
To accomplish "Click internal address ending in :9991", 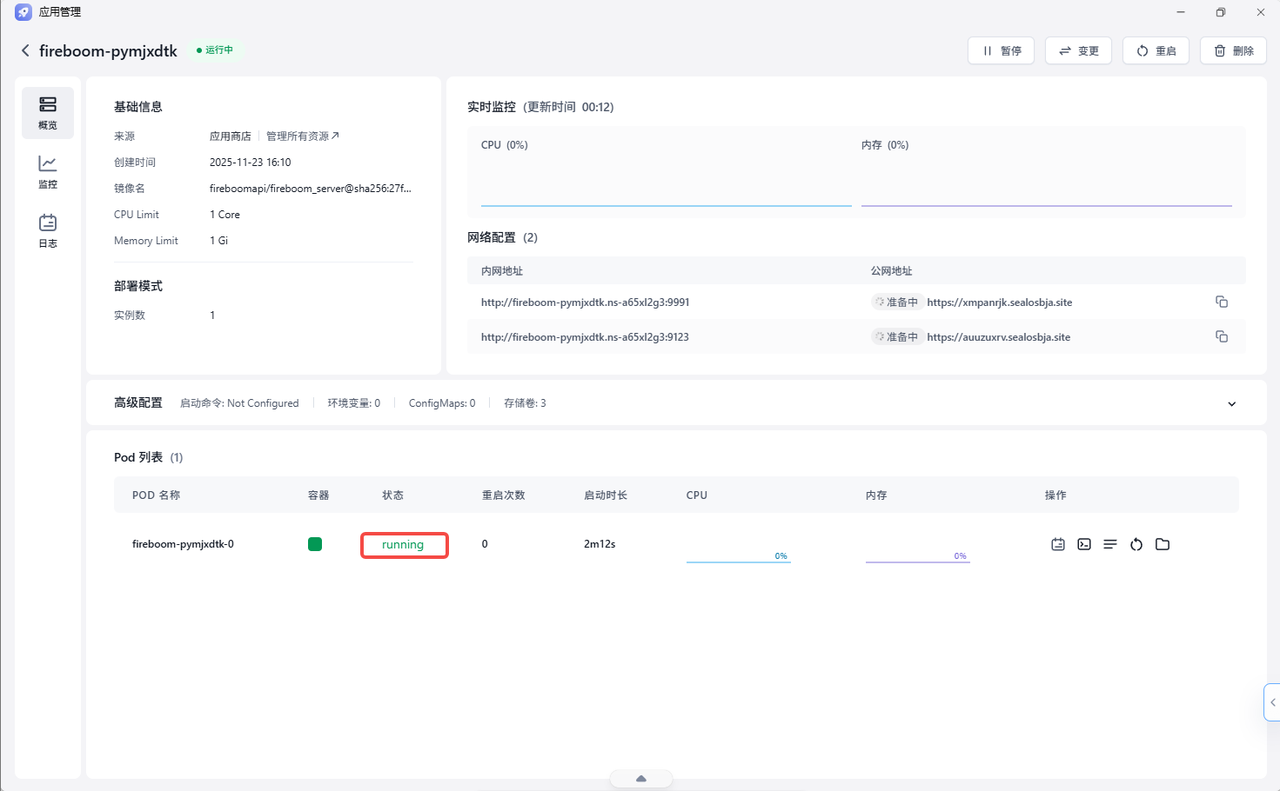I will pos(585,302).
